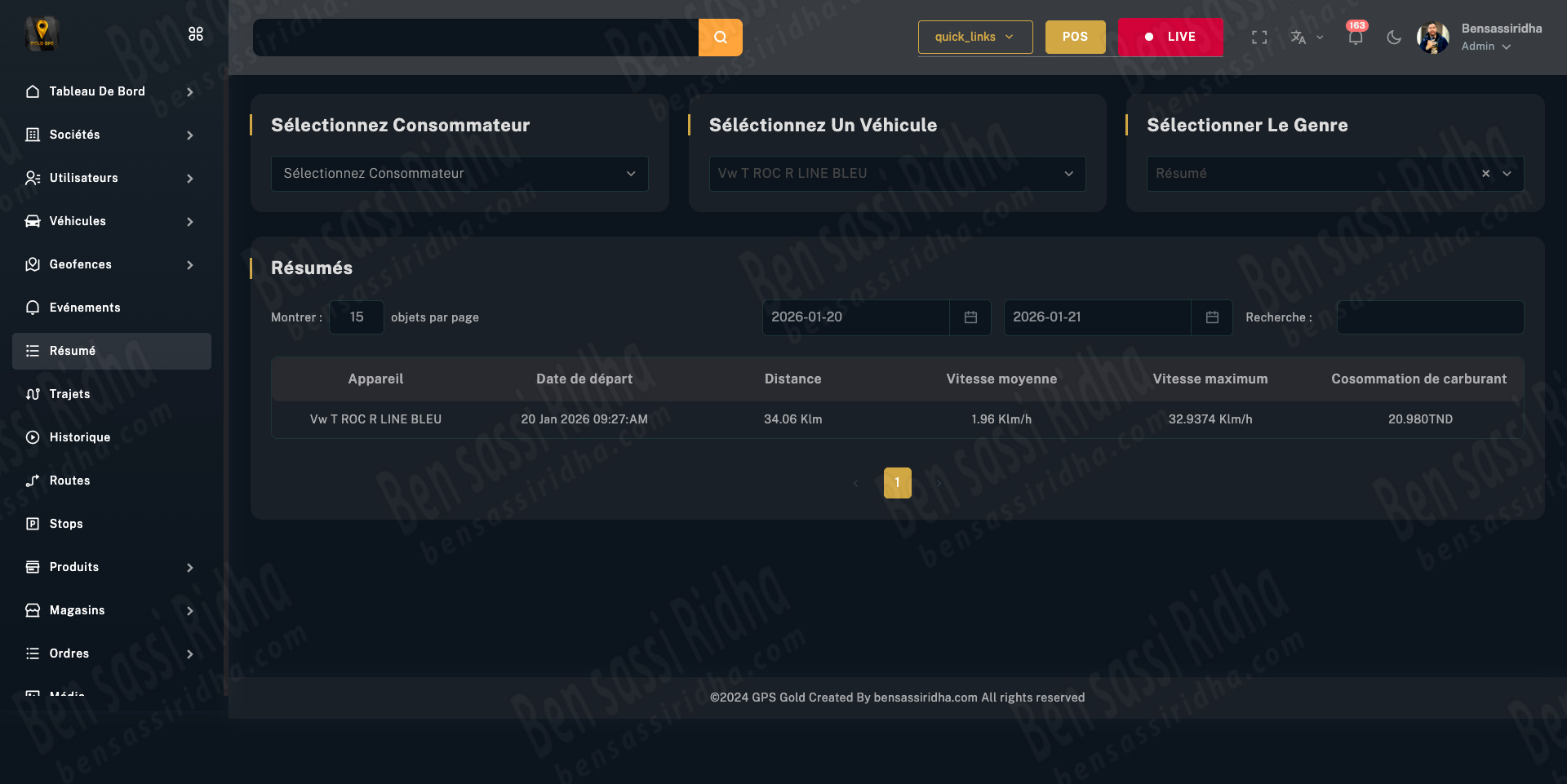Open the Sélectionnez Consommateur dropdown

coord(459,174)
